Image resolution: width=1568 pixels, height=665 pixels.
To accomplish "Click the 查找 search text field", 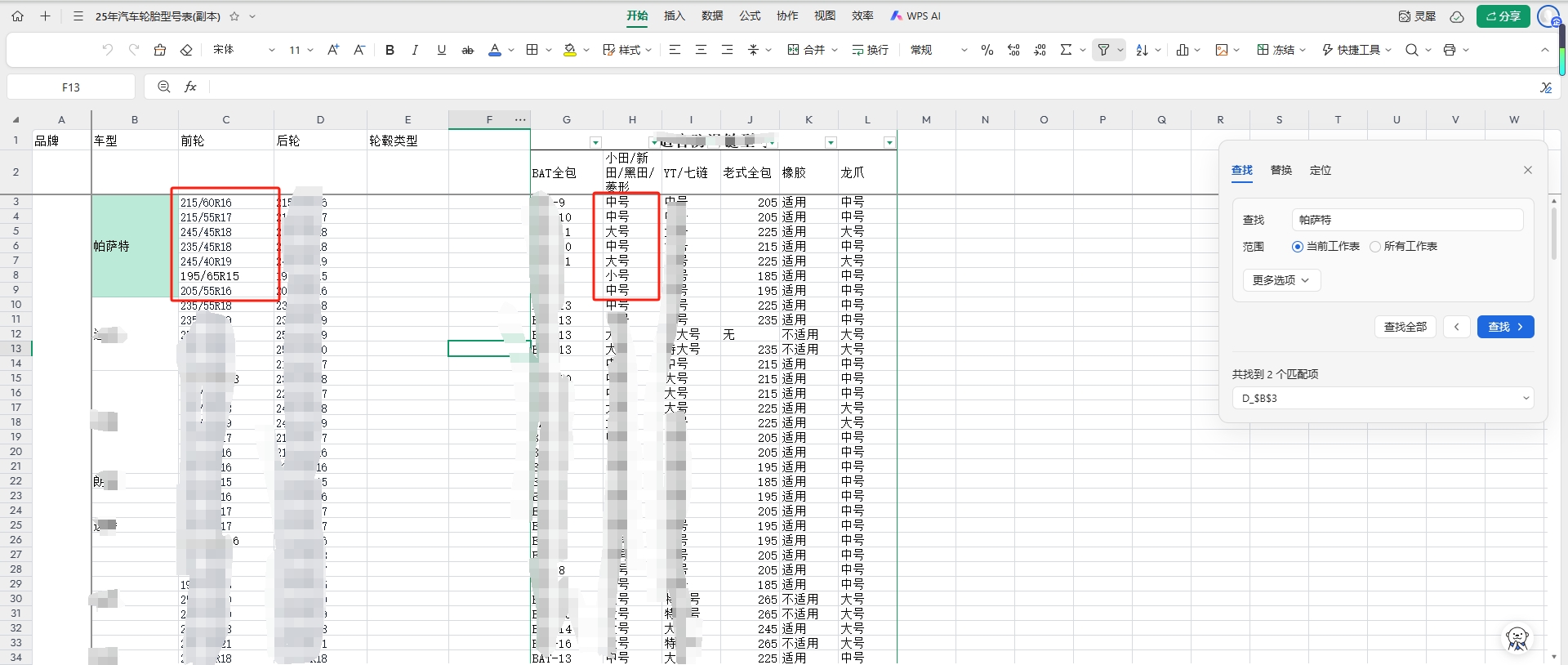I will (x=1408, y=220).
